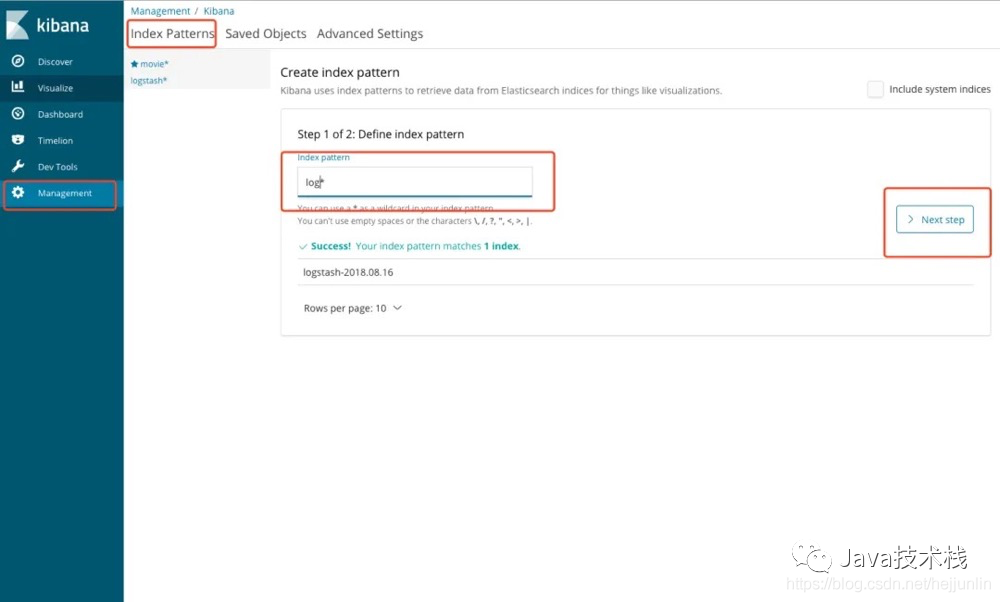
Task: Click the star icon beside movie*
Action: 135,64
